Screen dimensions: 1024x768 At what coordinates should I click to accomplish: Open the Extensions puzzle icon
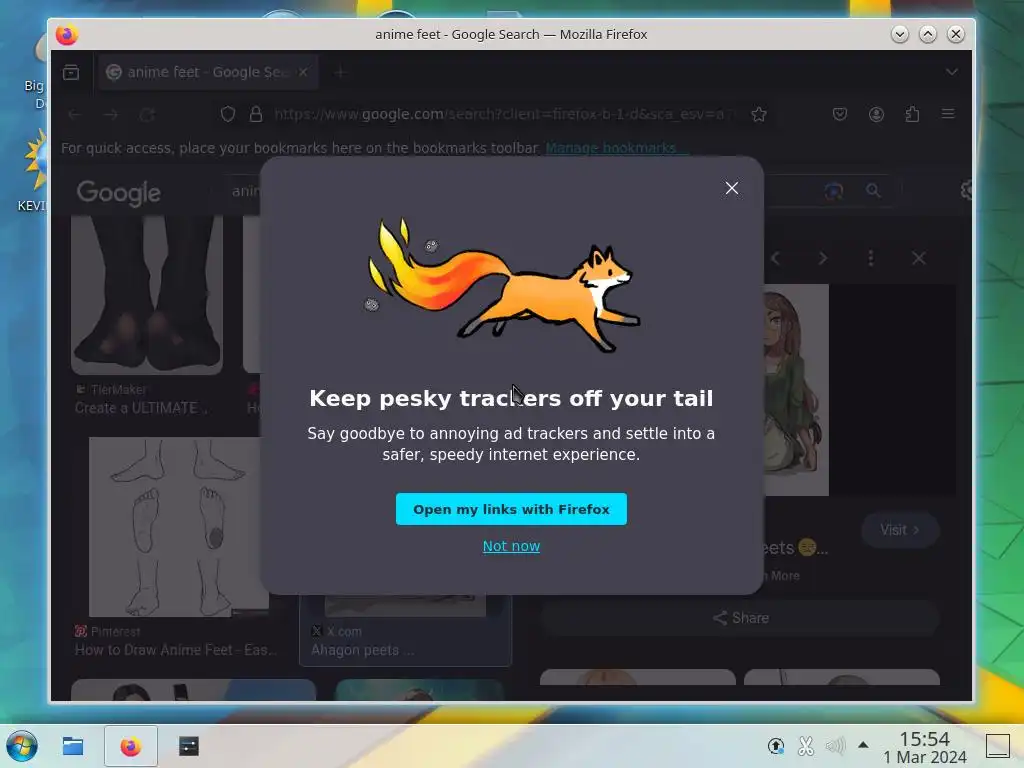pos(912,114)
